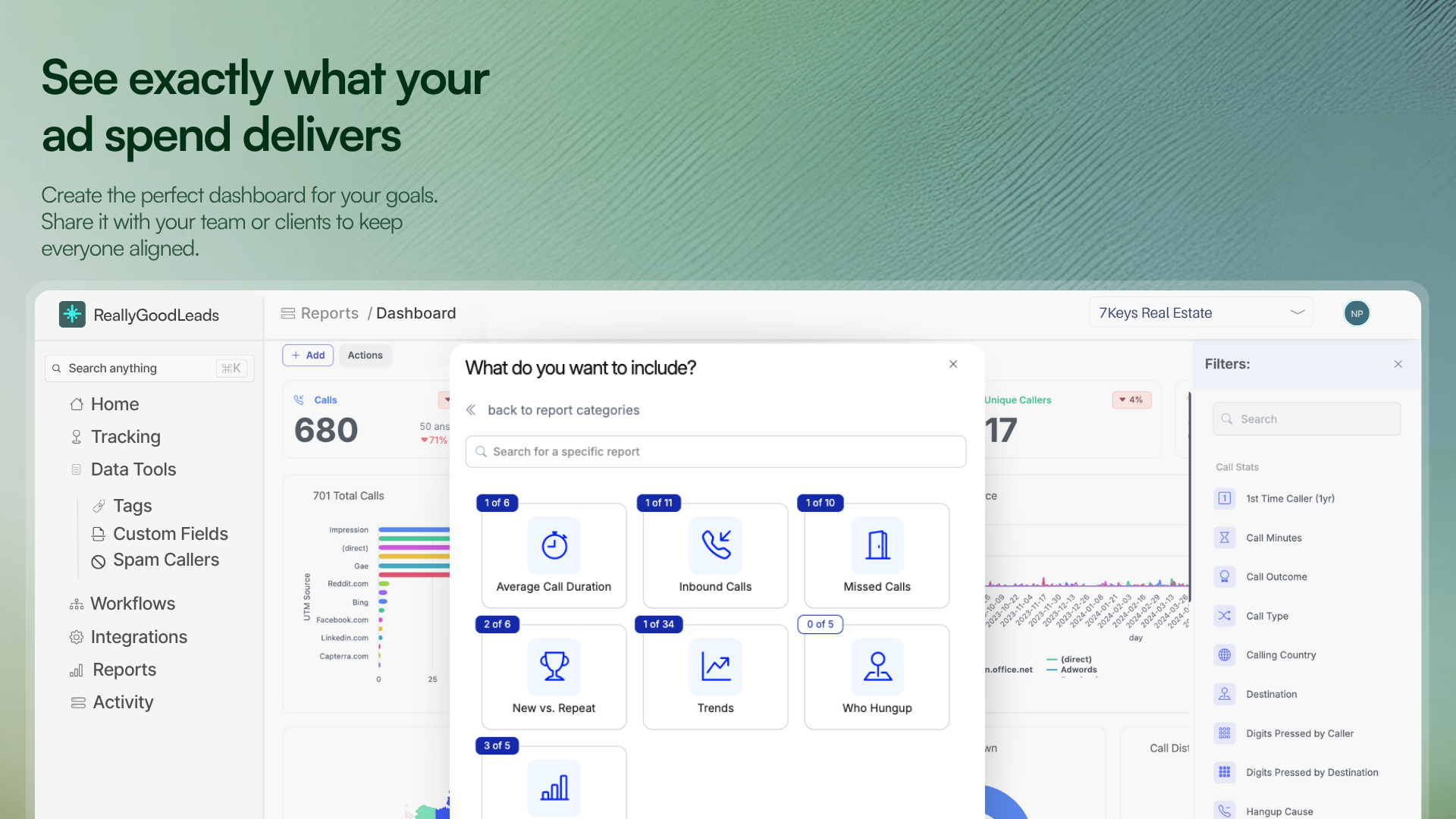Click the back double-chevron icon
Image resolution: width=1456 pixels, height=819 pixels.
pos(471,410)
